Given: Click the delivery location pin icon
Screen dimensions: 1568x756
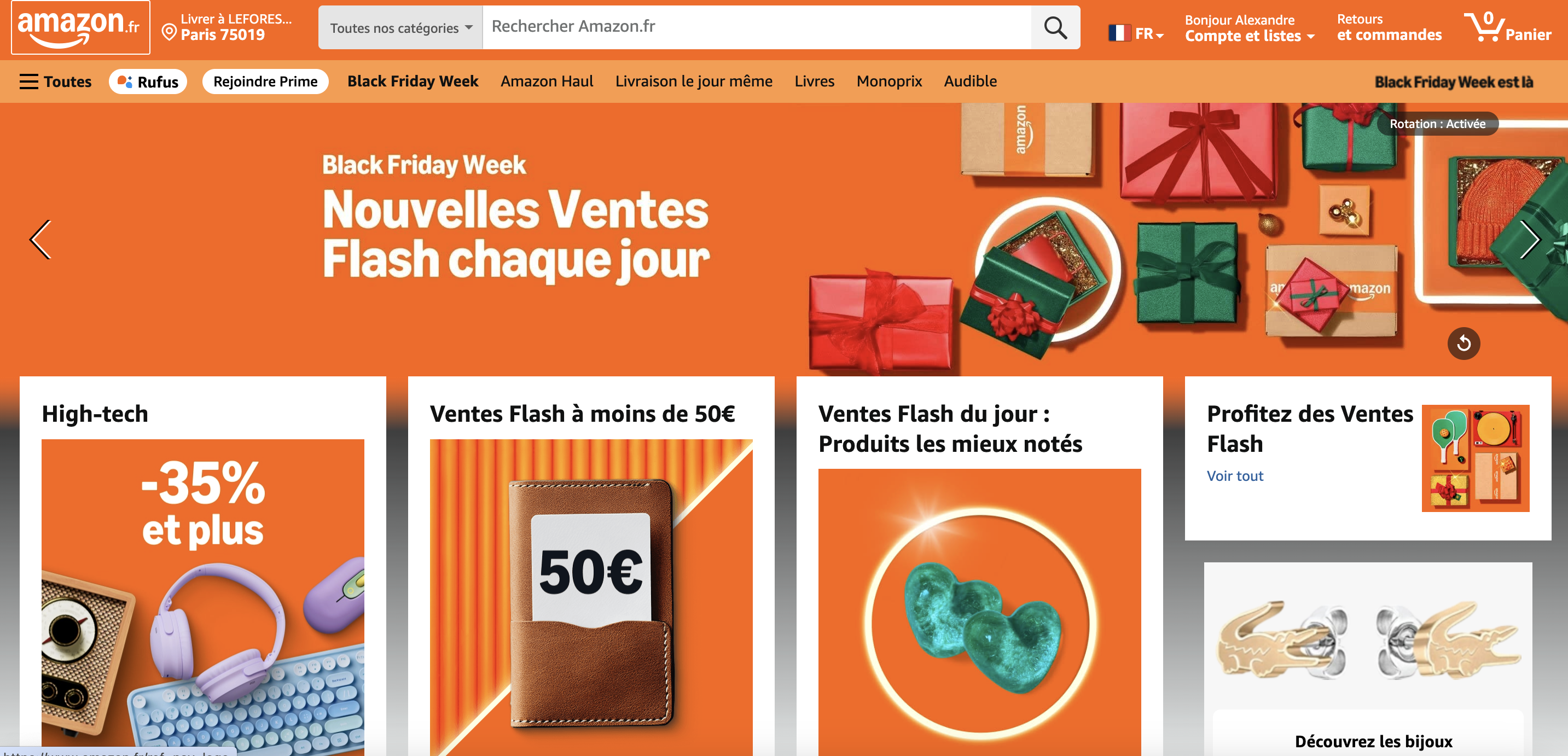Looking at the screenshot, I should tap(169, 31).
